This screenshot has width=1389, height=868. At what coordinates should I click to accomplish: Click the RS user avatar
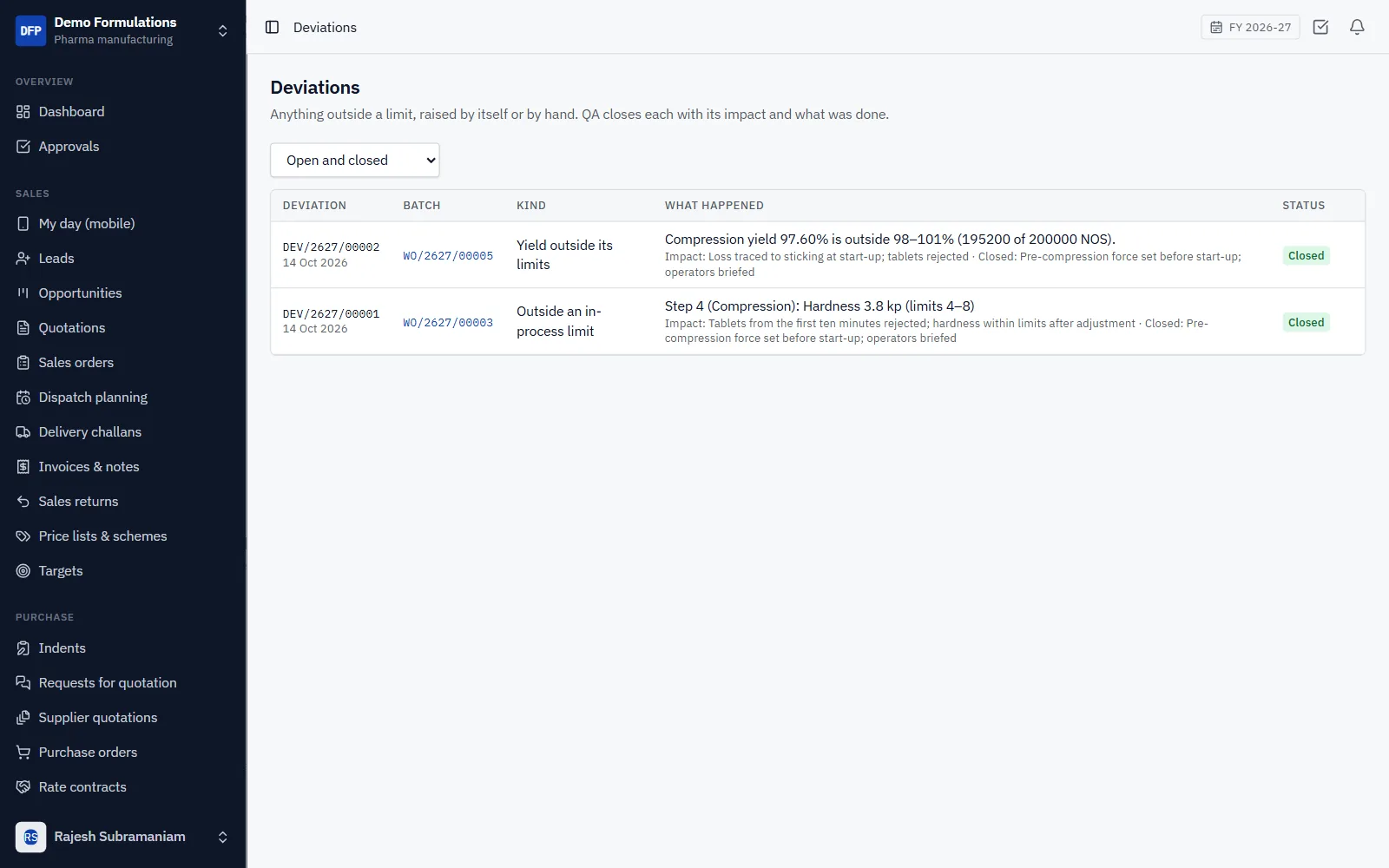pos(30,837)
